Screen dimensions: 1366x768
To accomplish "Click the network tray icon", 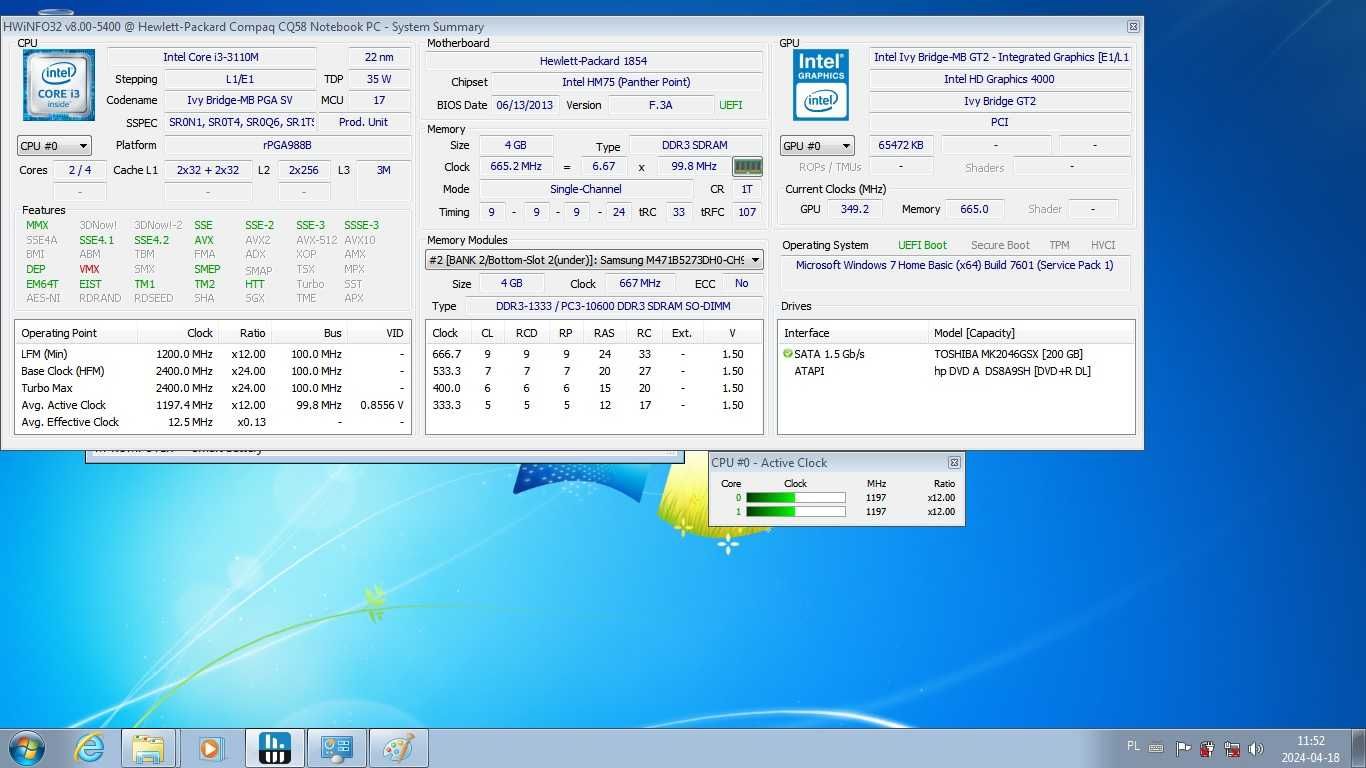I will 1232,748.
